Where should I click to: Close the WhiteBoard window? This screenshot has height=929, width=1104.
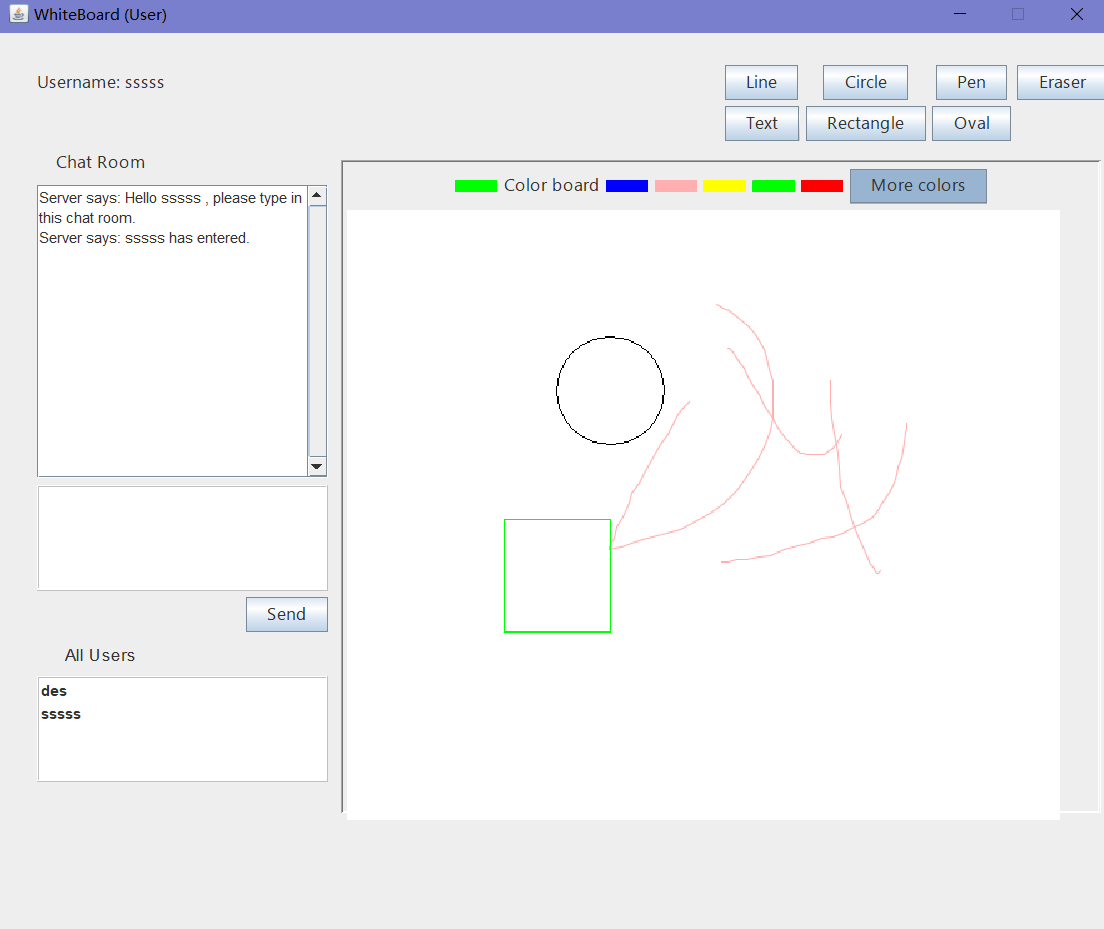[x=1077, y=14]
